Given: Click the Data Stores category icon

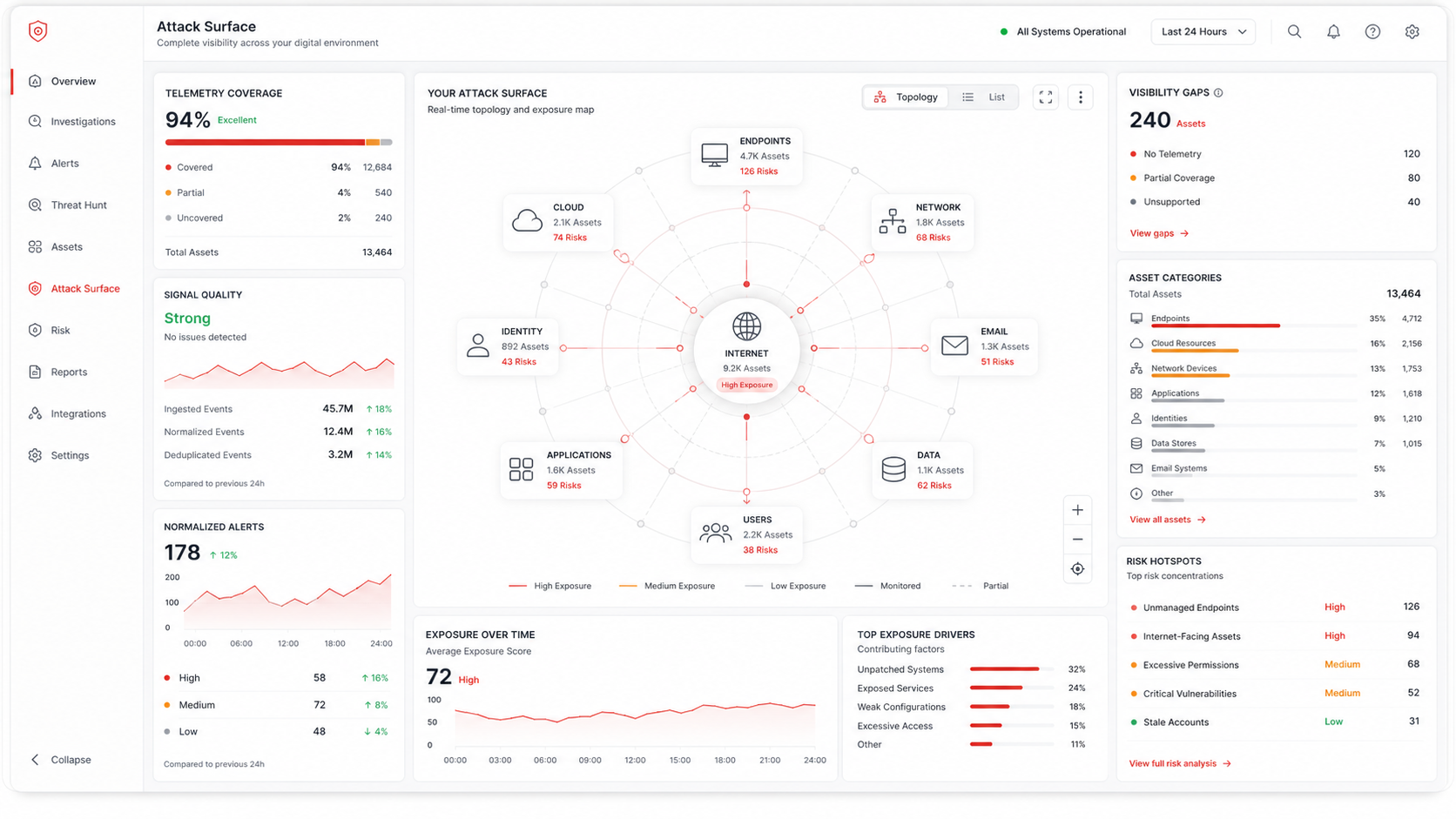Looking at the screenshot, I should [1136, 444].
